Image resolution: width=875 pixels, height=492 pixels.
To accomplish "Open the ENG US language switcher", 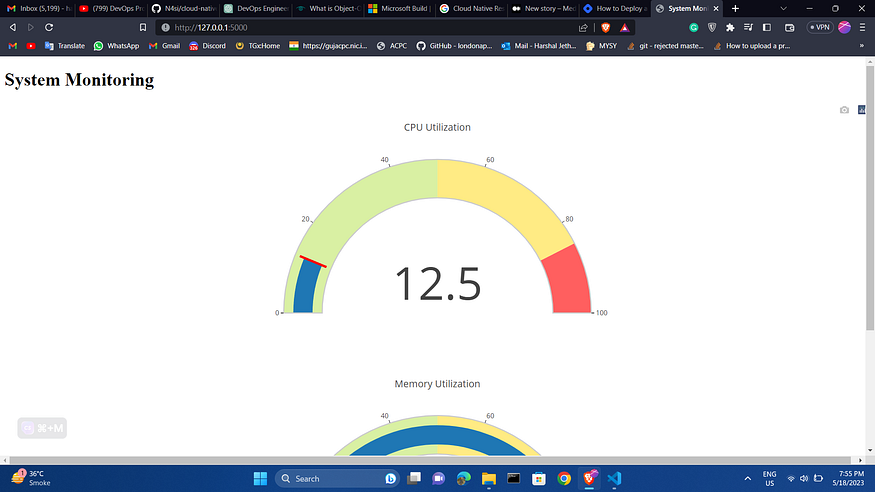I will [770, 479].
